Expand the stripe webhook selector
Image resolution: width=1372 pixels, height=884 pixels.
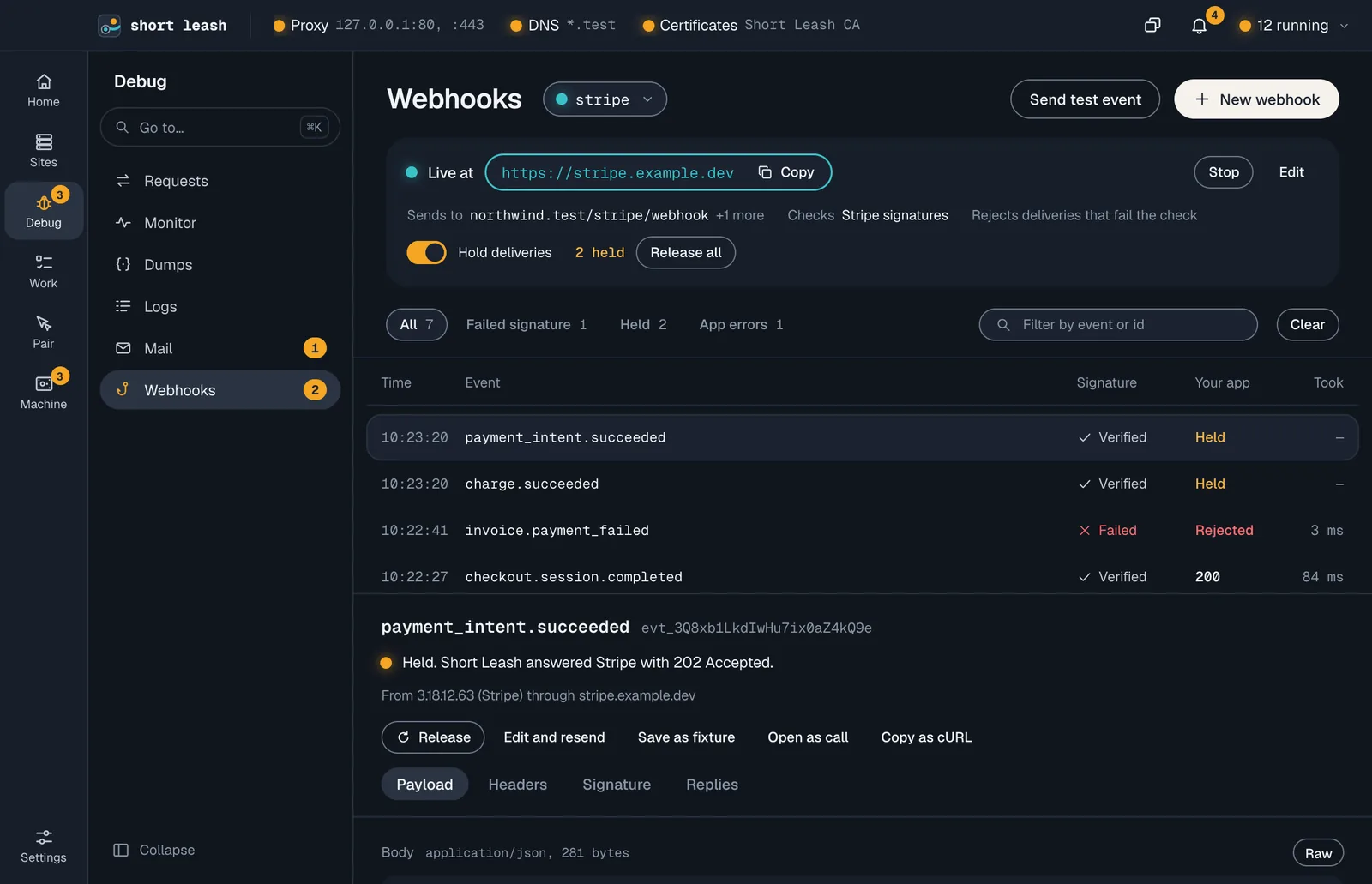605,99
